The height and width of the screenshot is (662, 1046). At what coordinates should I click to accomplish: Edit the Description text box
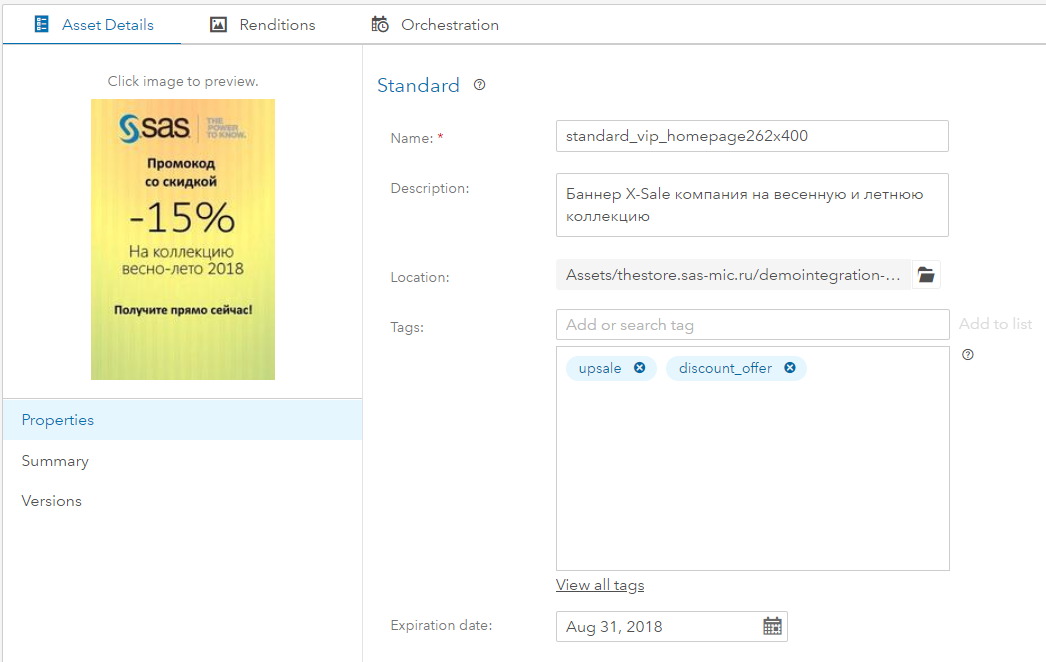point(752,205)
